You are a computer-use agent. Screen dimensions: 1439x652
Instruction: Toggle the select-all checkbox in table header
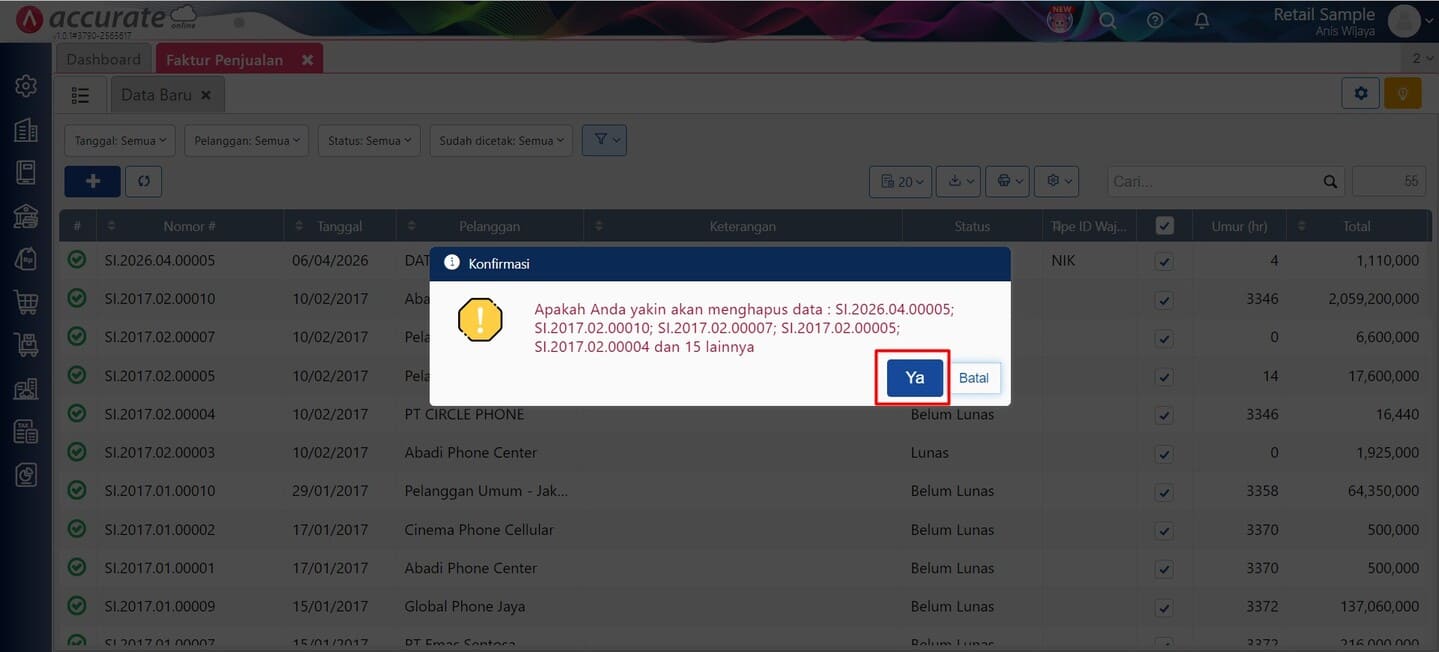[x=1164, y=226]
